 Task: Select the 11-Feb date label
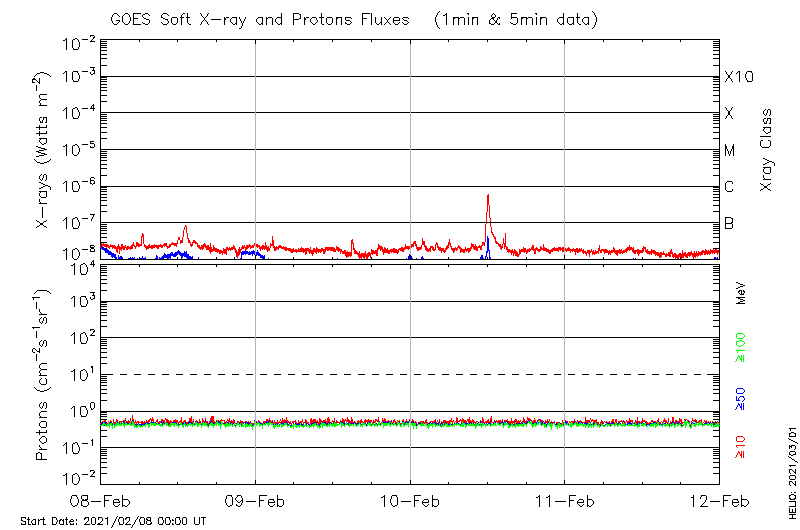click(565, 500)
